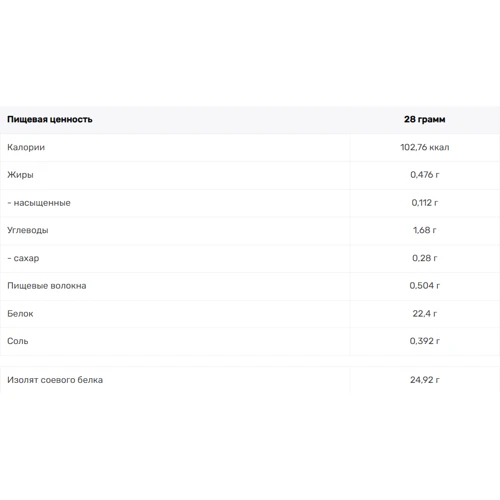This screenshot has height=500, width=500.
Task: Click the 'Углеводы' row label
Action: click(28, 230)
